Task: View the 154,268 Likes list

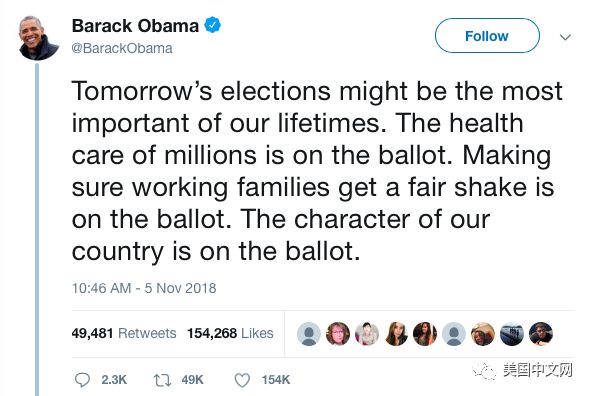Action: coord(230,333)
